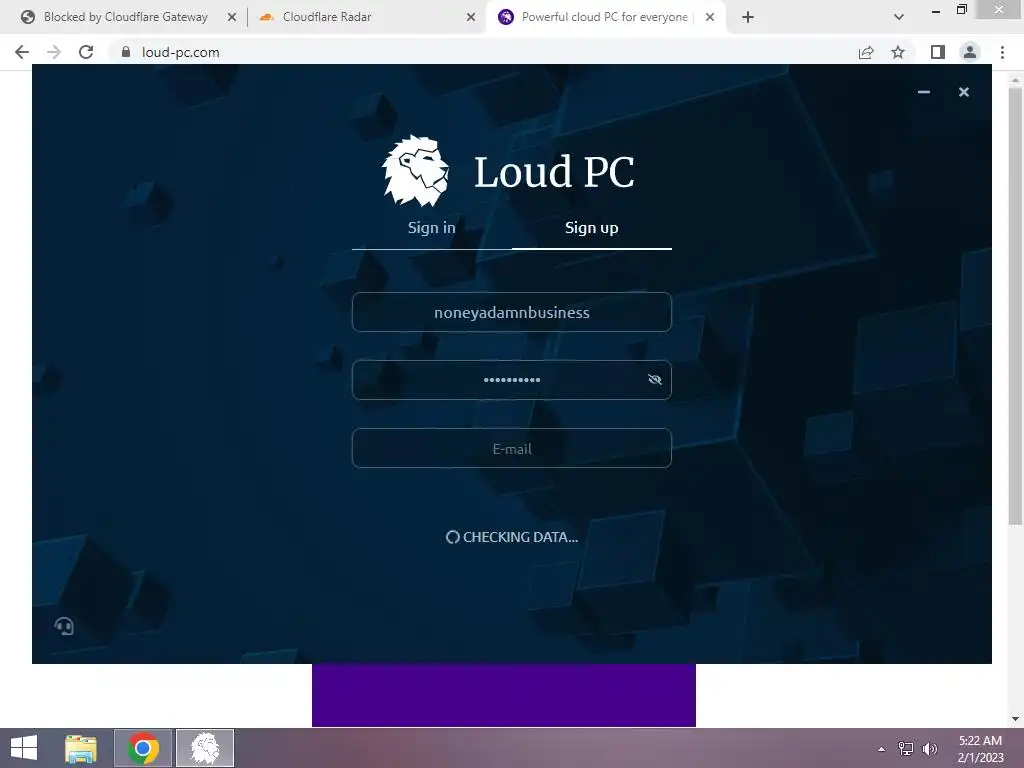Close the Loud PC app window

coord(964,92)
